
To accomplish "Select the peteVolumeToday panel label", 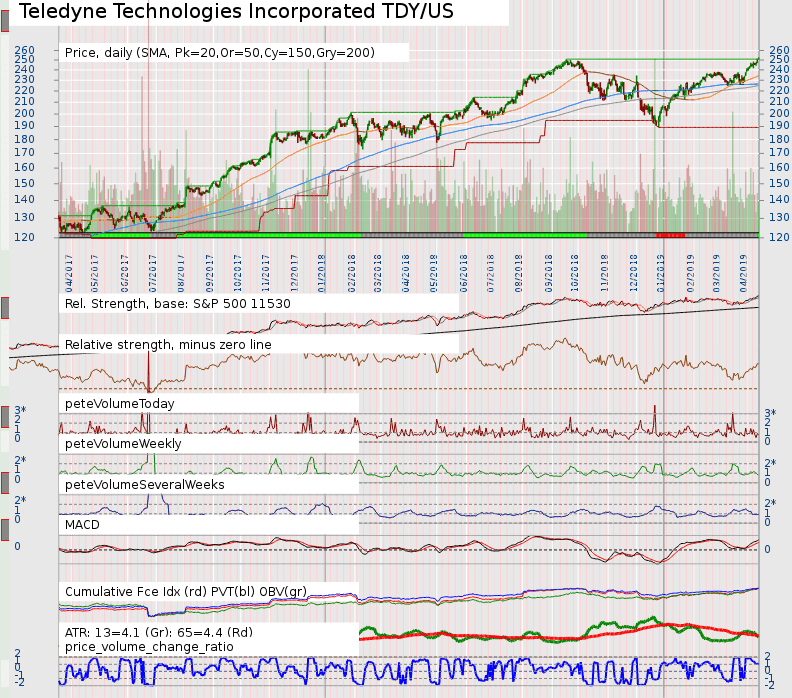I will click(x=120, y=404).
